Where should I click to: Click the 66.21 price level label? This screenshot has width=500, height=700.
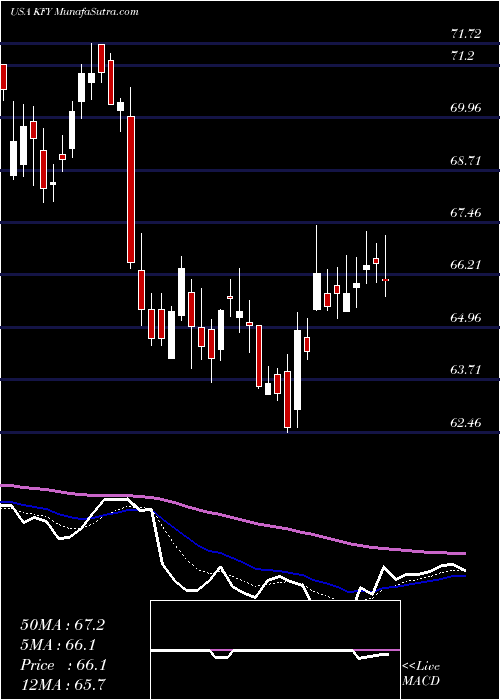(466, 265)
